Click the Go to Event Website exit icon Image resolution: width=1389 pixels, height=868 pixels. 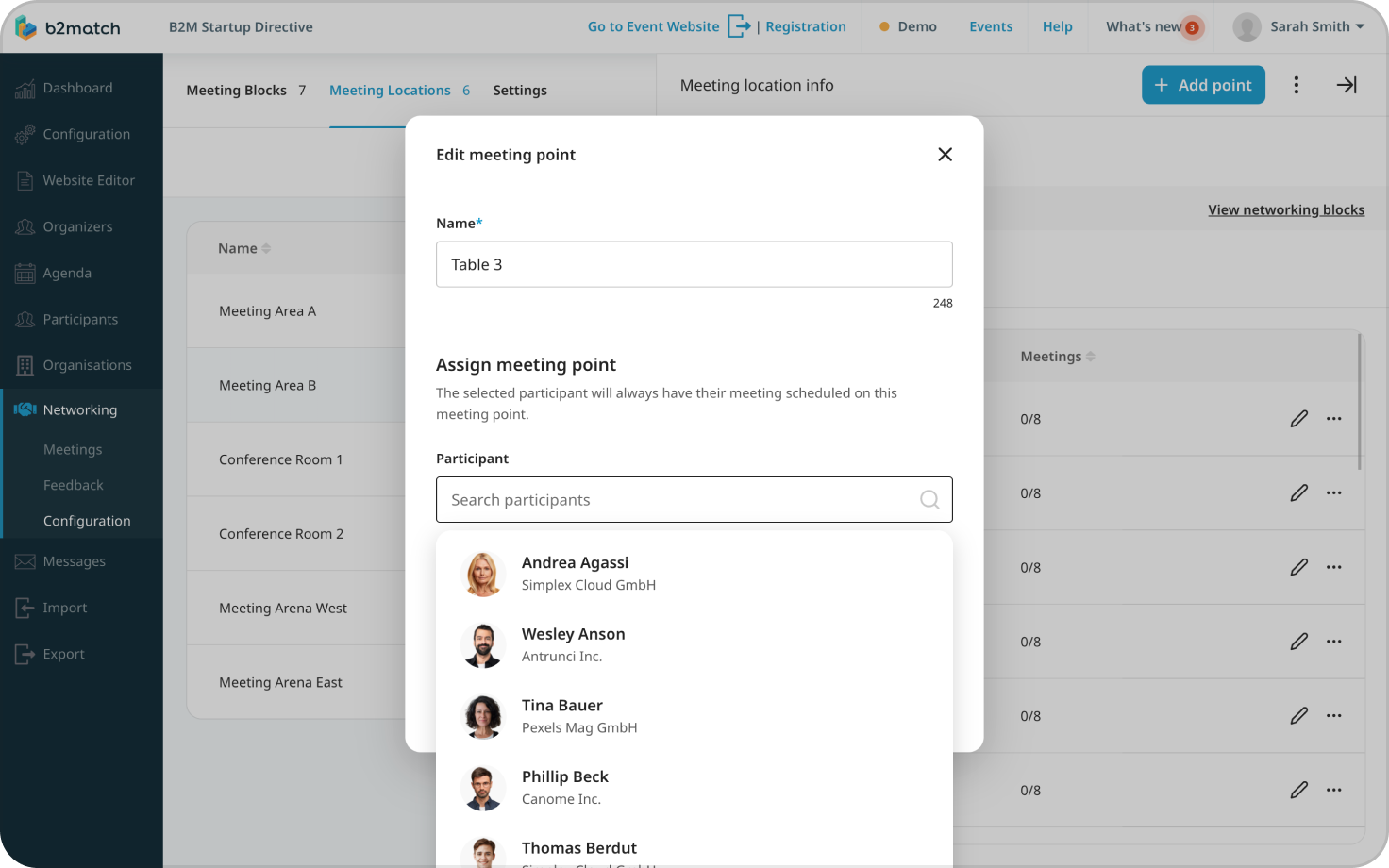click(739, 26)
